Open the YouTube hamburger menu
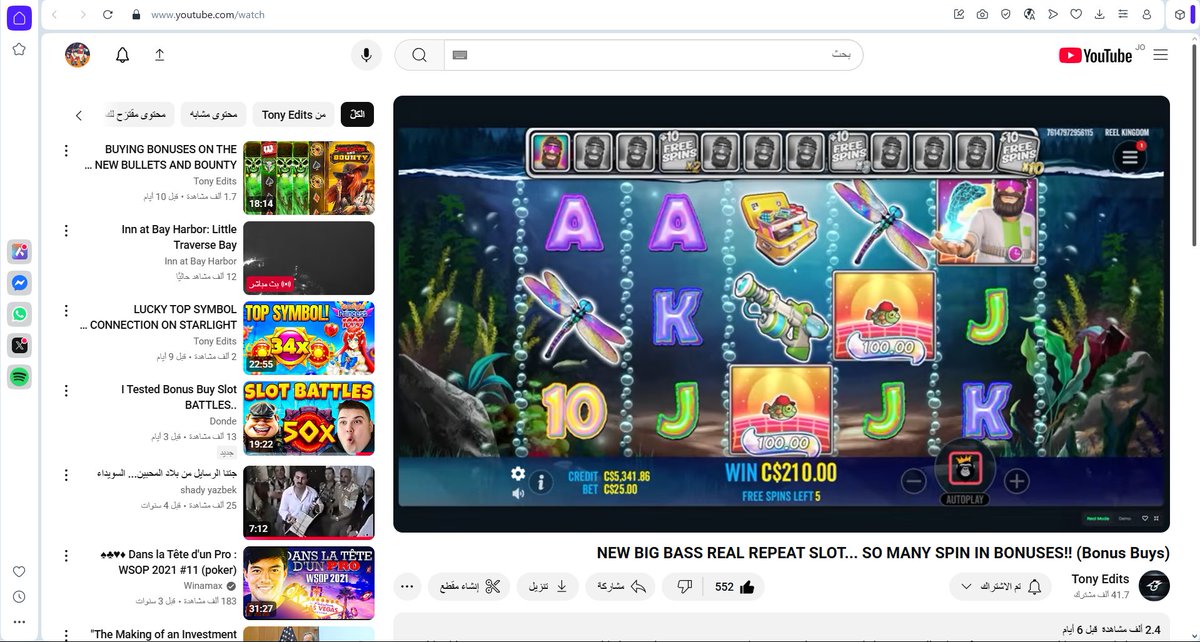The width and height of the screenshot is (1200, 642). click(x=1160, y=55)
